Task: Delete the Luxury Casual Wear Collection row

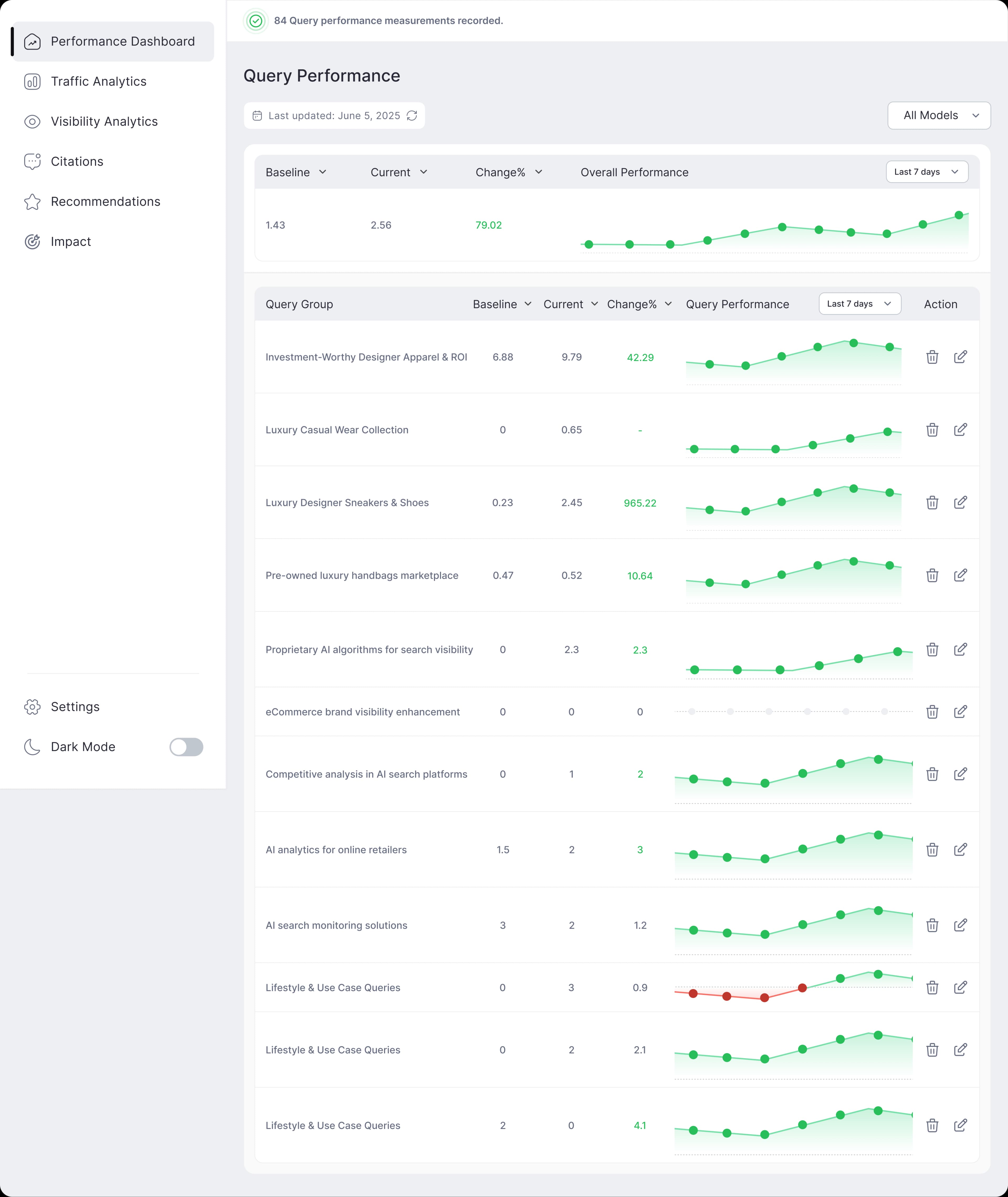Action: pos(932,430)
